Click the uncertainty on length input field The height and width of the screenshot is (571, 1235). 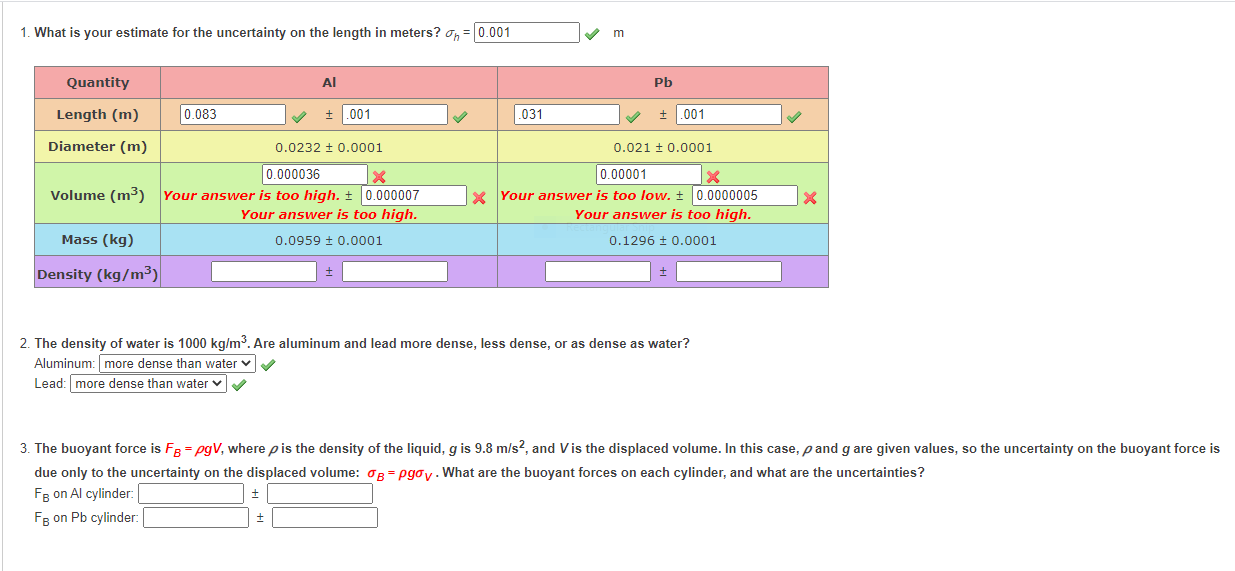coord(527,32)
